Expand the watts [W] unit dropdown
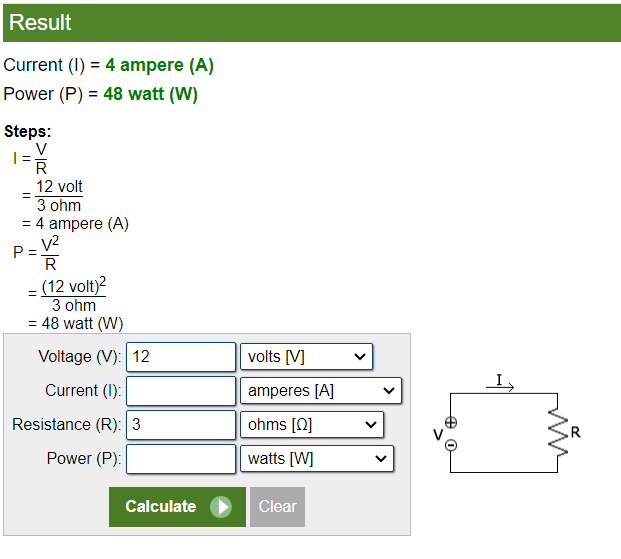Viewport: 621px width, 559px height. tap(316, 459)
